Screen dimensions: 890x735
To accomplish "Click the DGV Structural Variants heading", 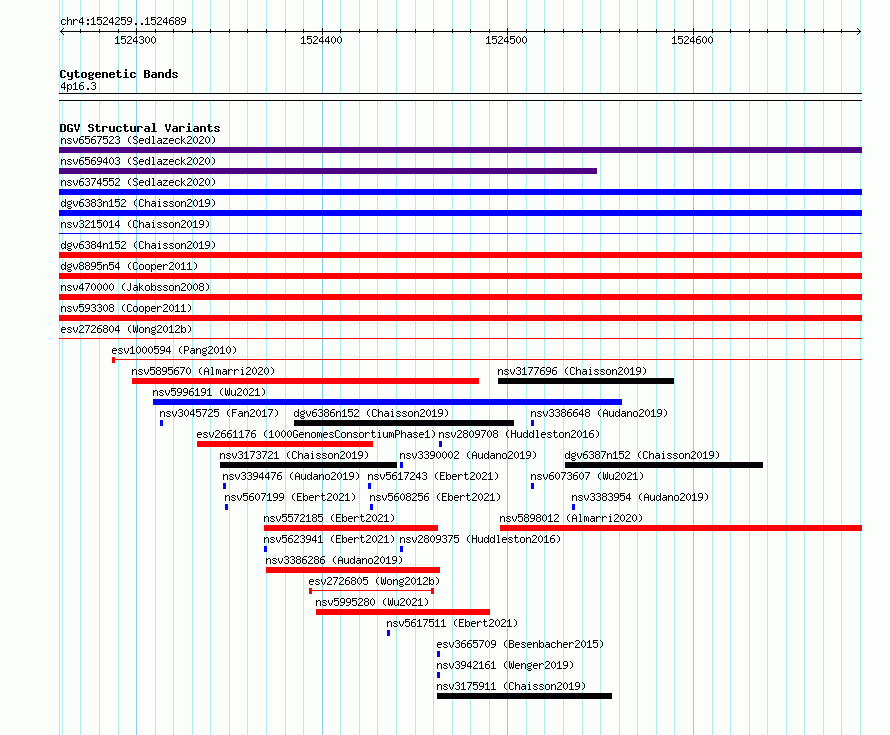I will coord(140,128).
